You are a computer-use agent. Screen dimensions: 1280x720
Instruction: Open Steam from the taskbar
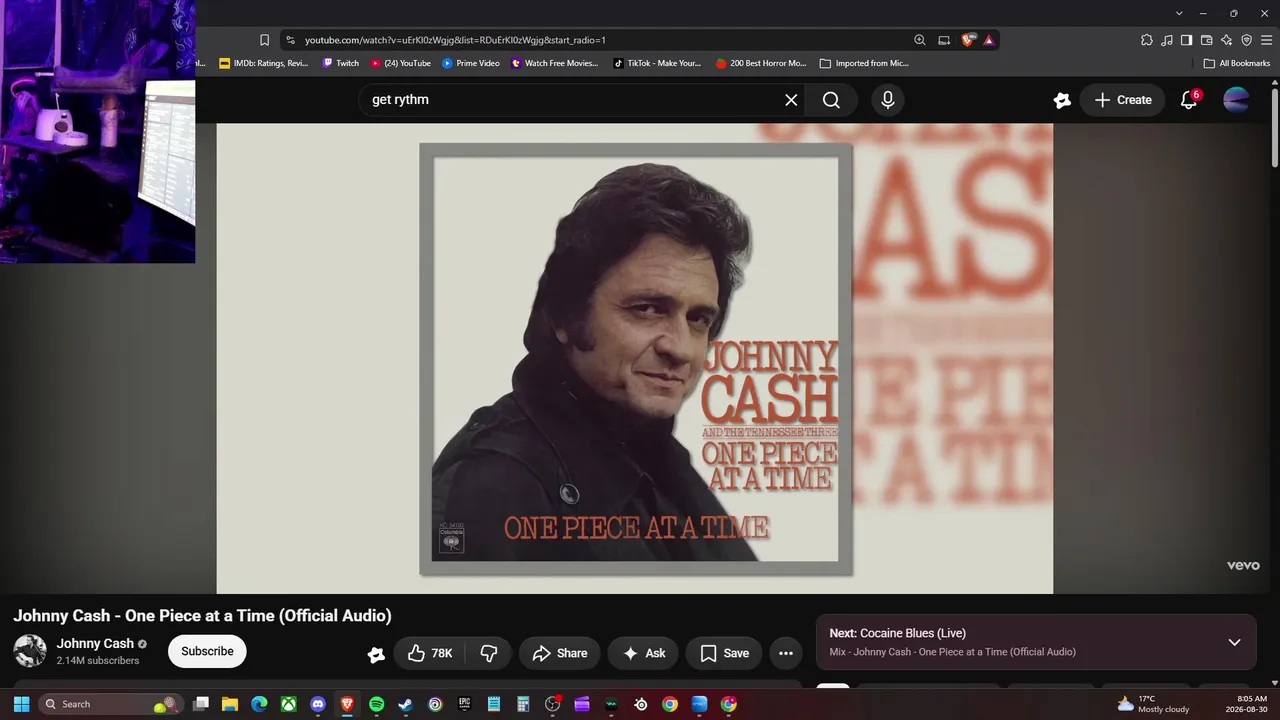pyautogui.click(x=406, y=704)
